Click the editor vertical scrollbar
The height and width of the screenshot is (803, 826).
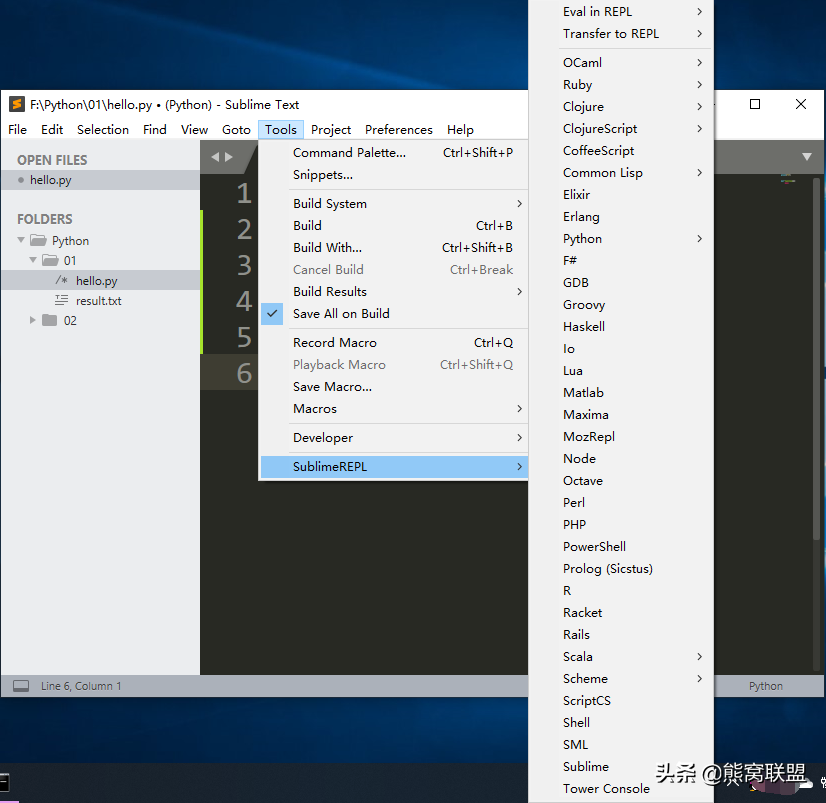(816, 358)
